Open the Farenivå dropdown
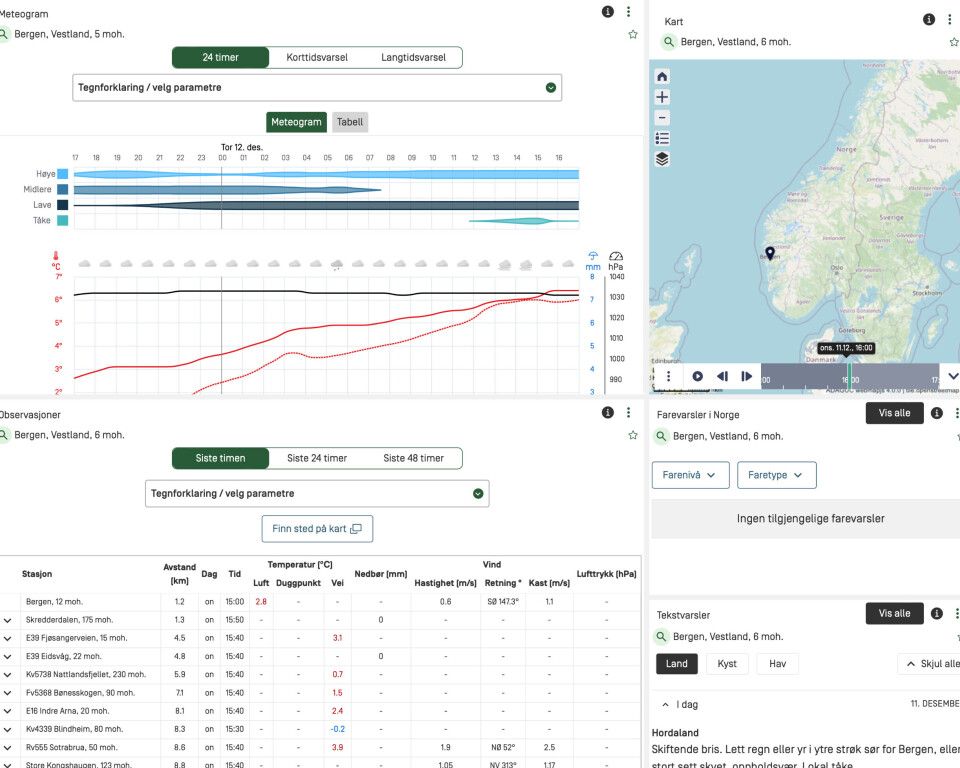 coord(690,475)
